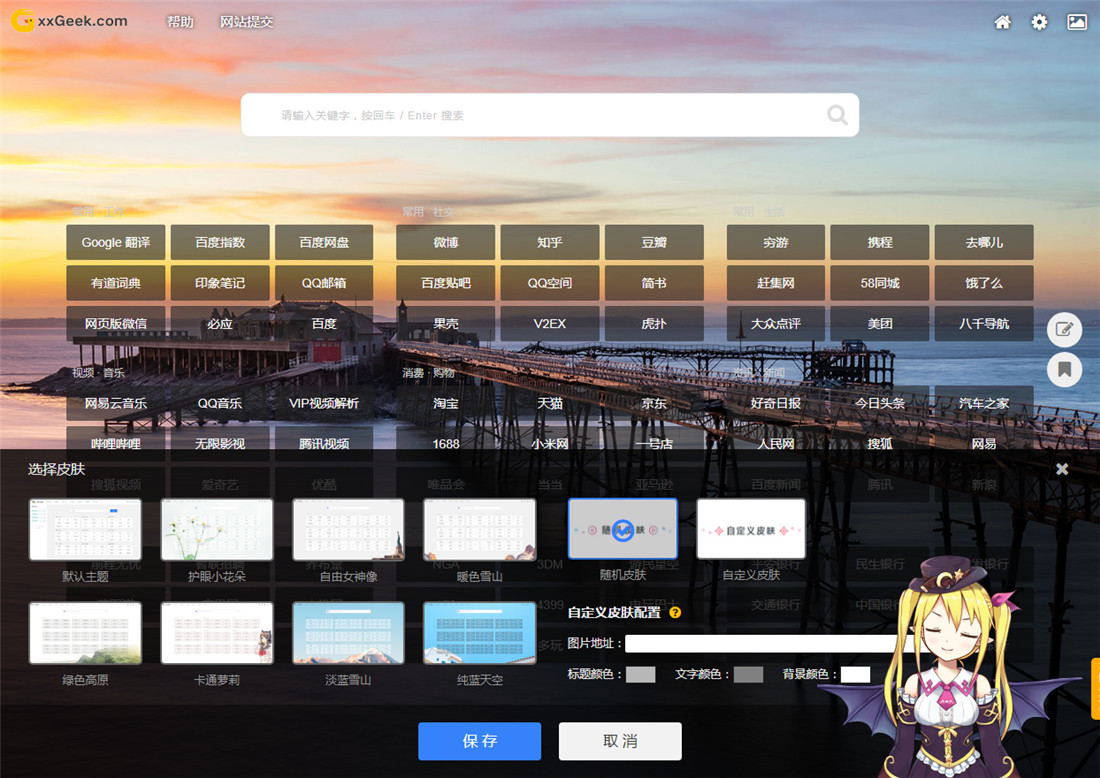
Task: Pick the 文字颜色 color swatch
Action: click(x=748, y=675)
